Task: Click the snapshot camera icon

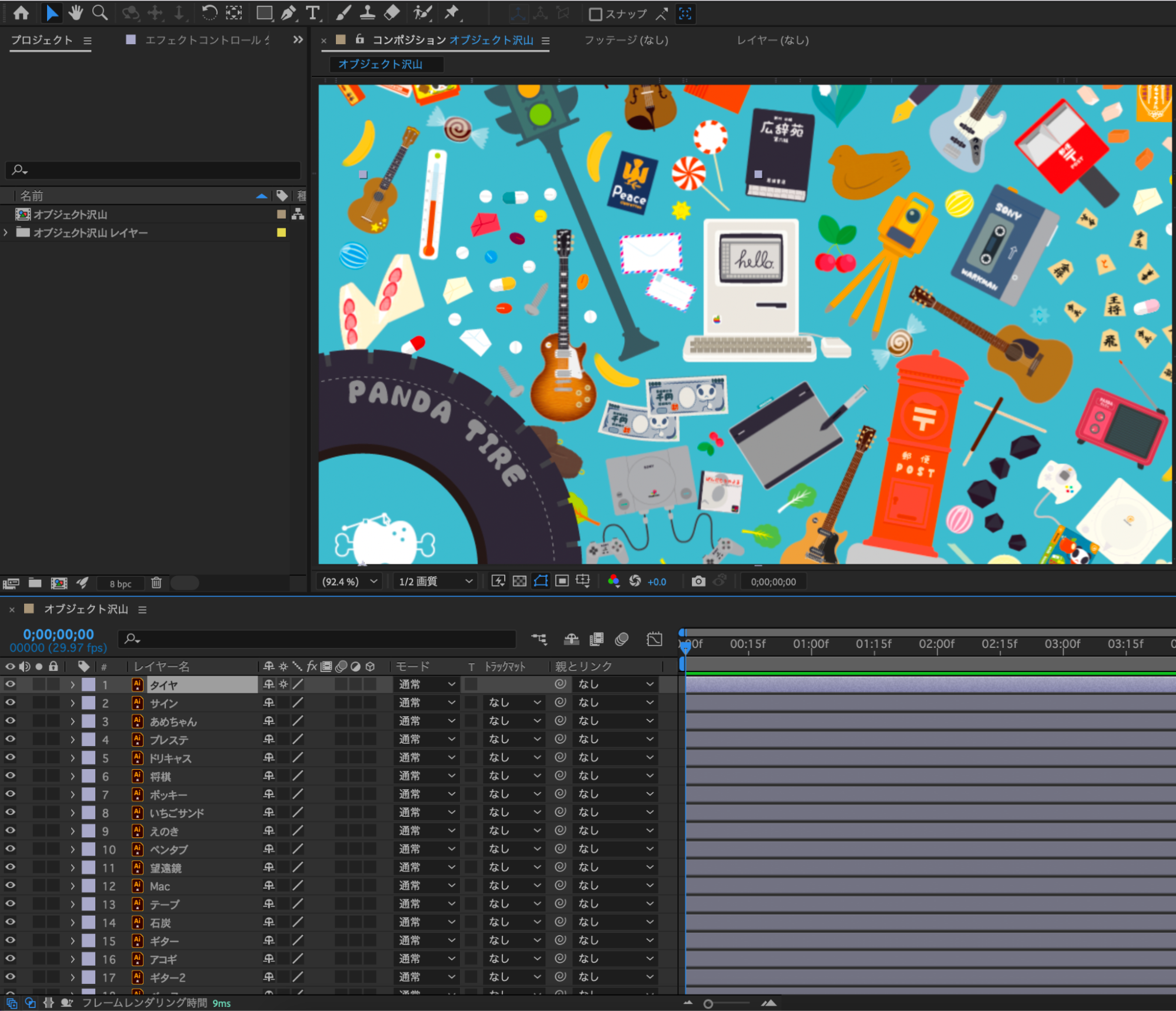Action: [698, 581]
